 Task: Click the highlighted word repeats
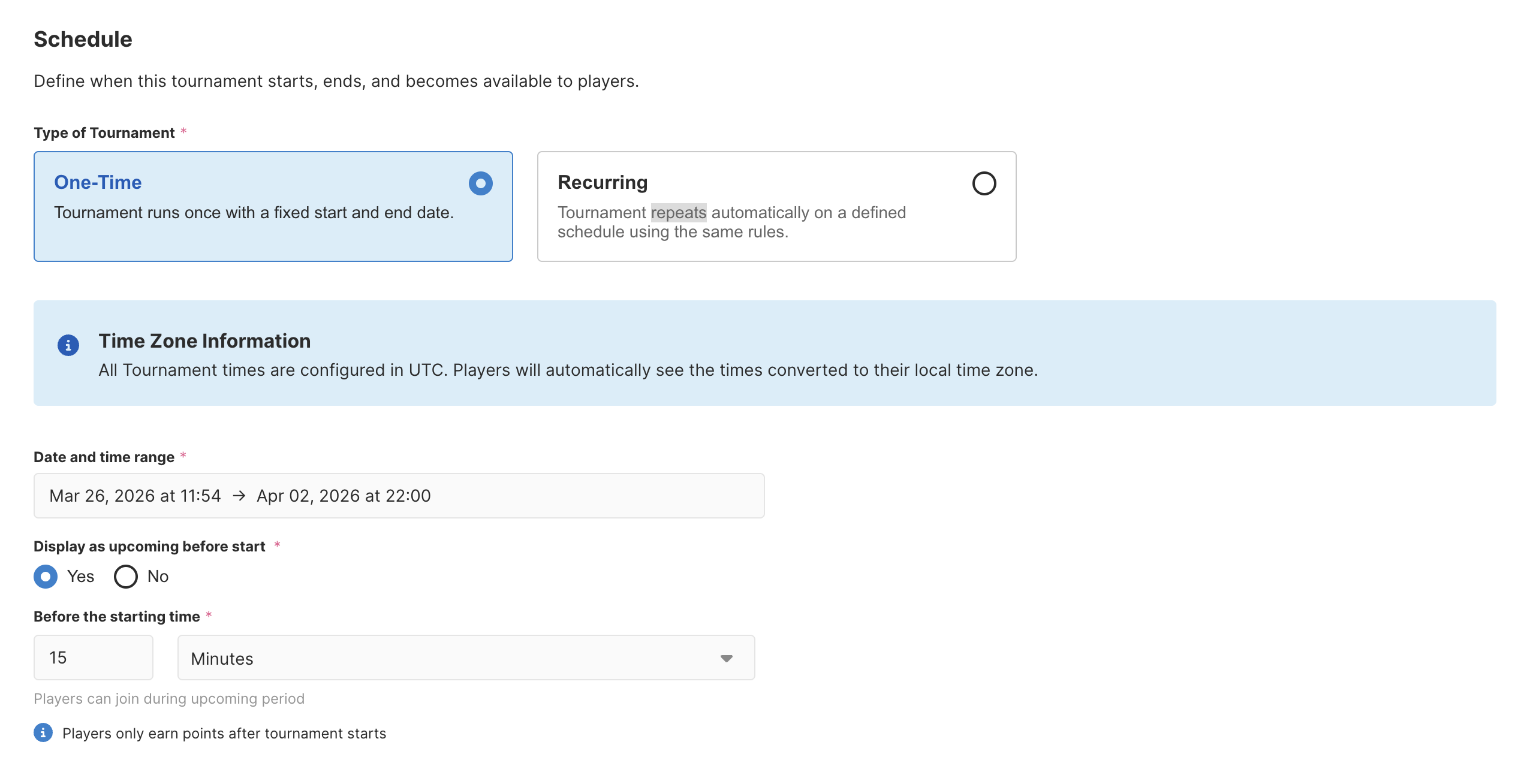tap(678, 213)
